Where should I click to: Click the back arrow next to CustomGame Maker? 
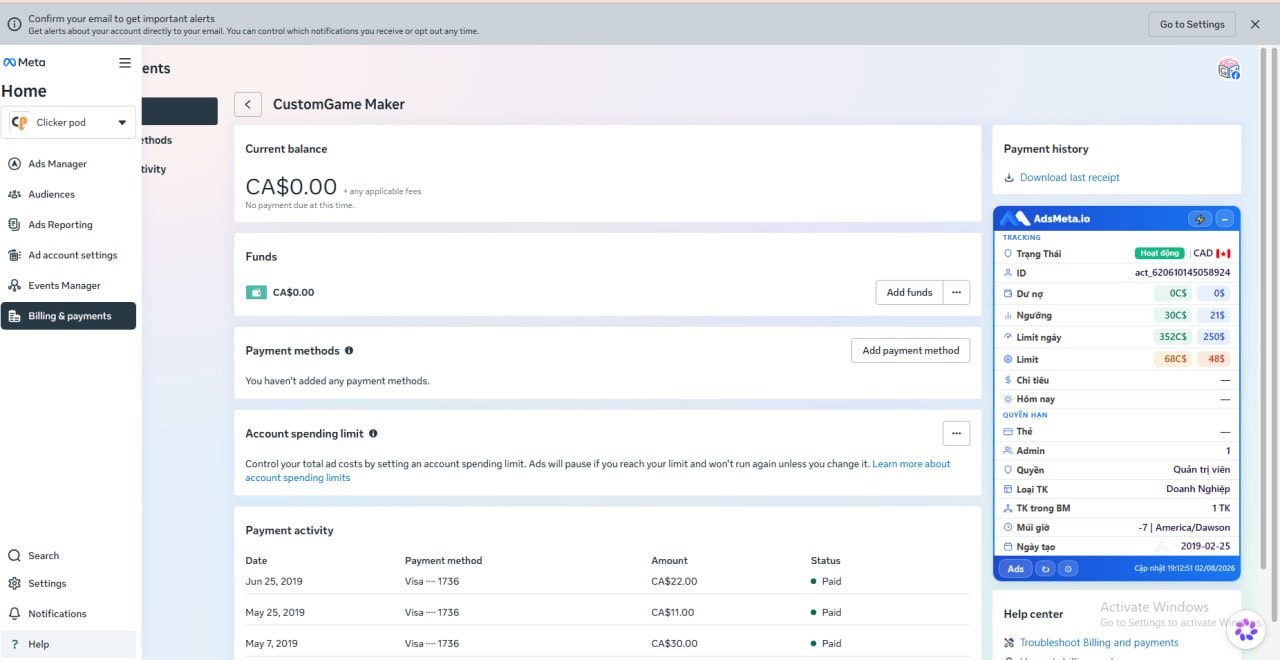pos(248,104)
